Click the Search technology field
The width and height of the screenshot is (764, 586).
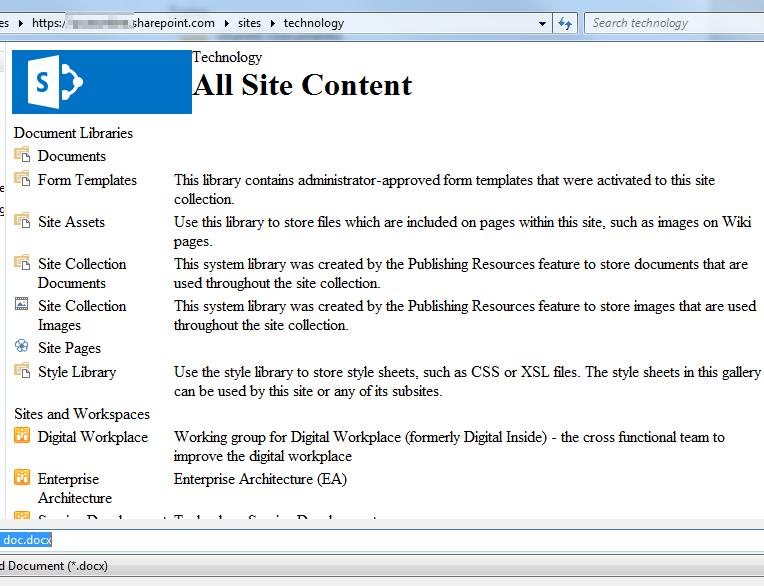(x=674, y=23)
